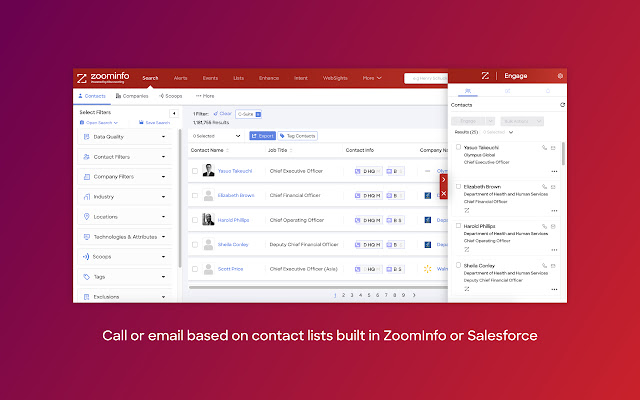Select Harold Phillips row checkbox in table

coord(195,220)
